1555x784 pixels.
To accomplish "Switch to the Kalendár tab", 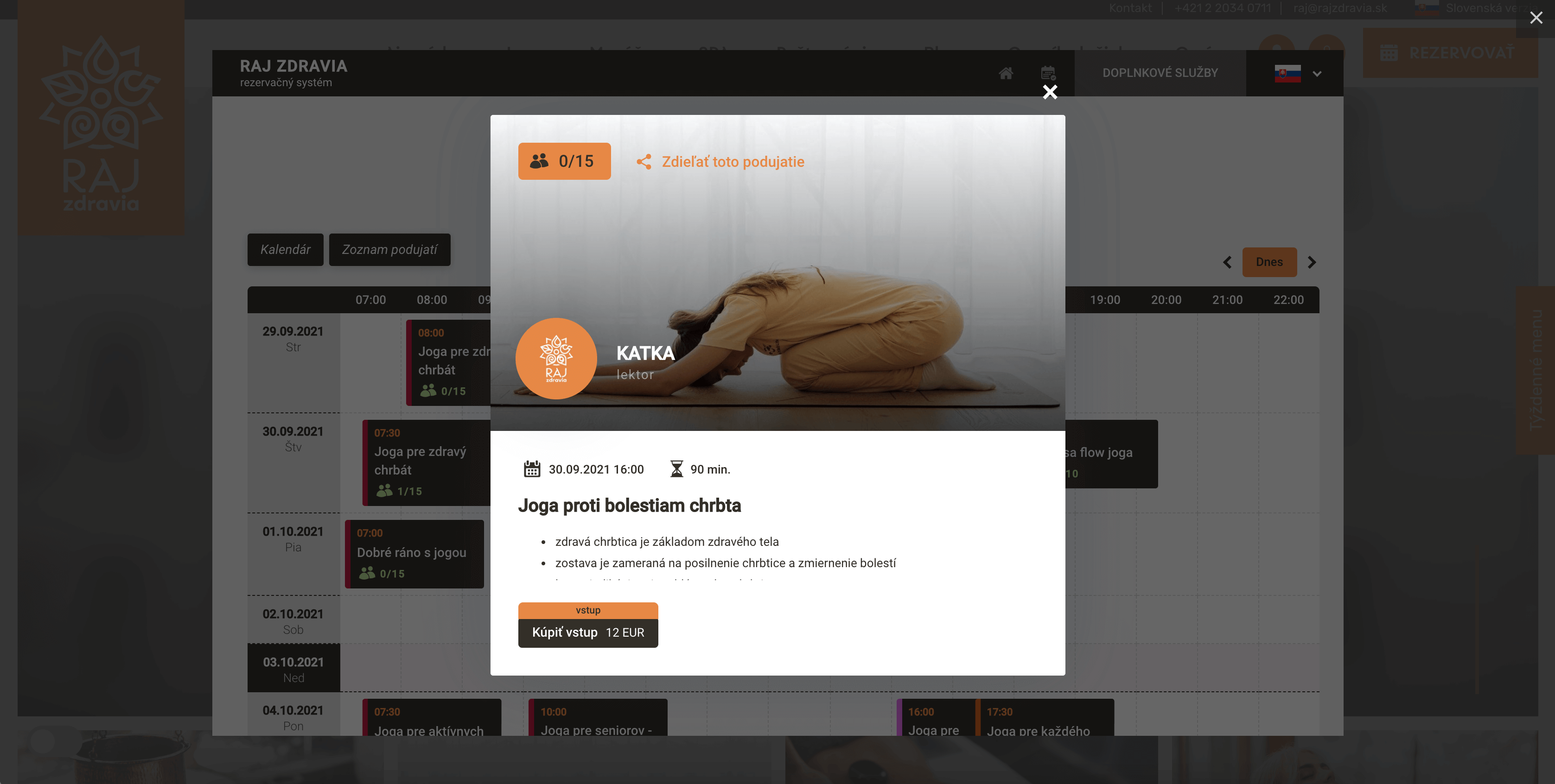I will (286, 250).
